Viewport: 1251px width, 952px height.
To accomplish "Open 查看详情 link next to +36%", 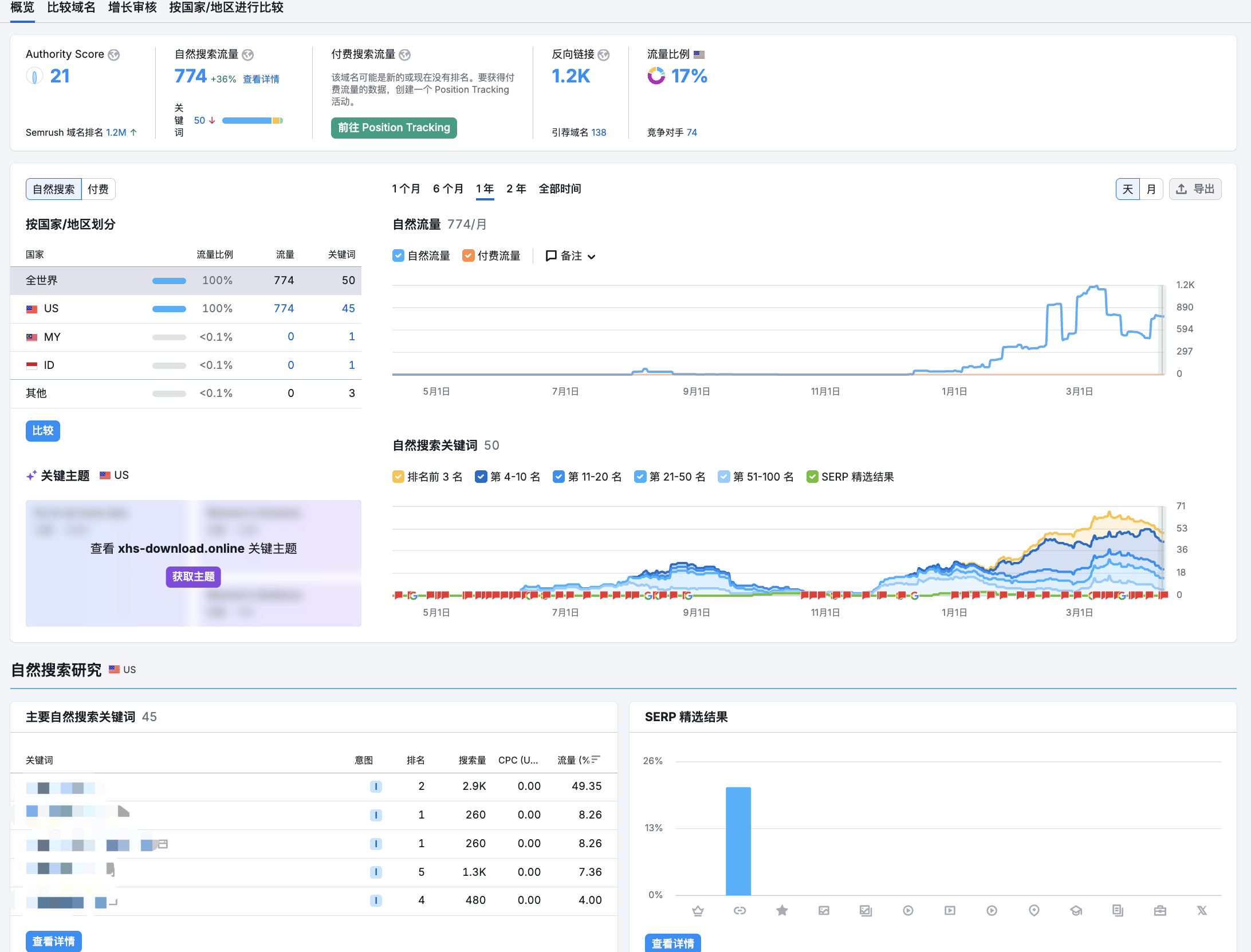I will (x=261, y=79).
